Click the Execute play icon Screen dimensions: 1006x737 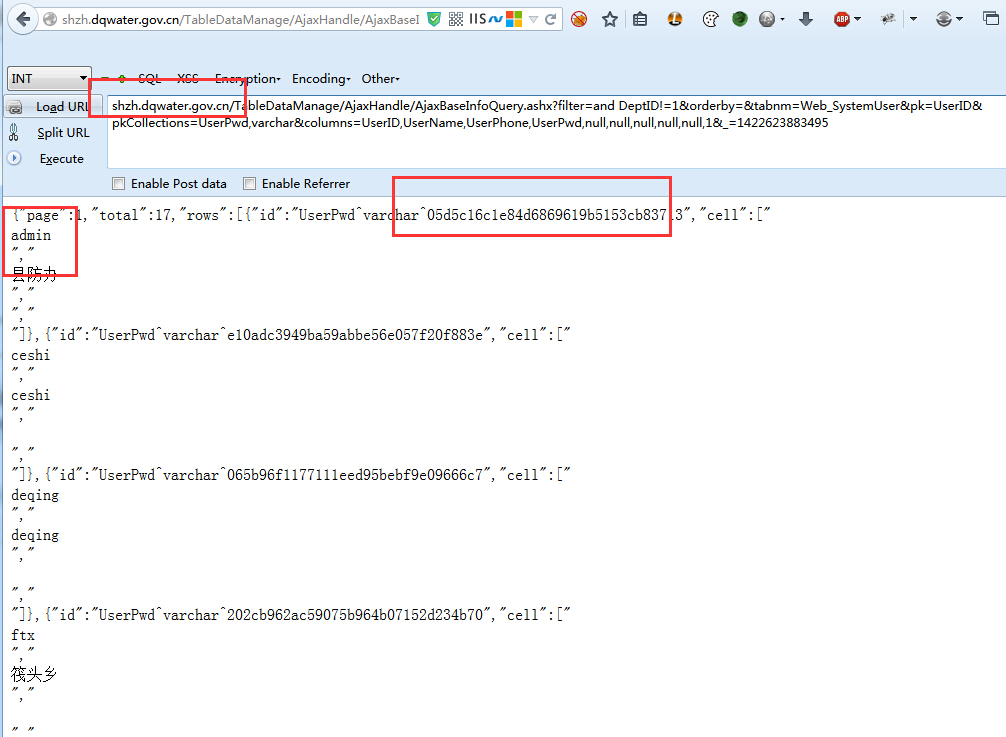click(14, 158)
